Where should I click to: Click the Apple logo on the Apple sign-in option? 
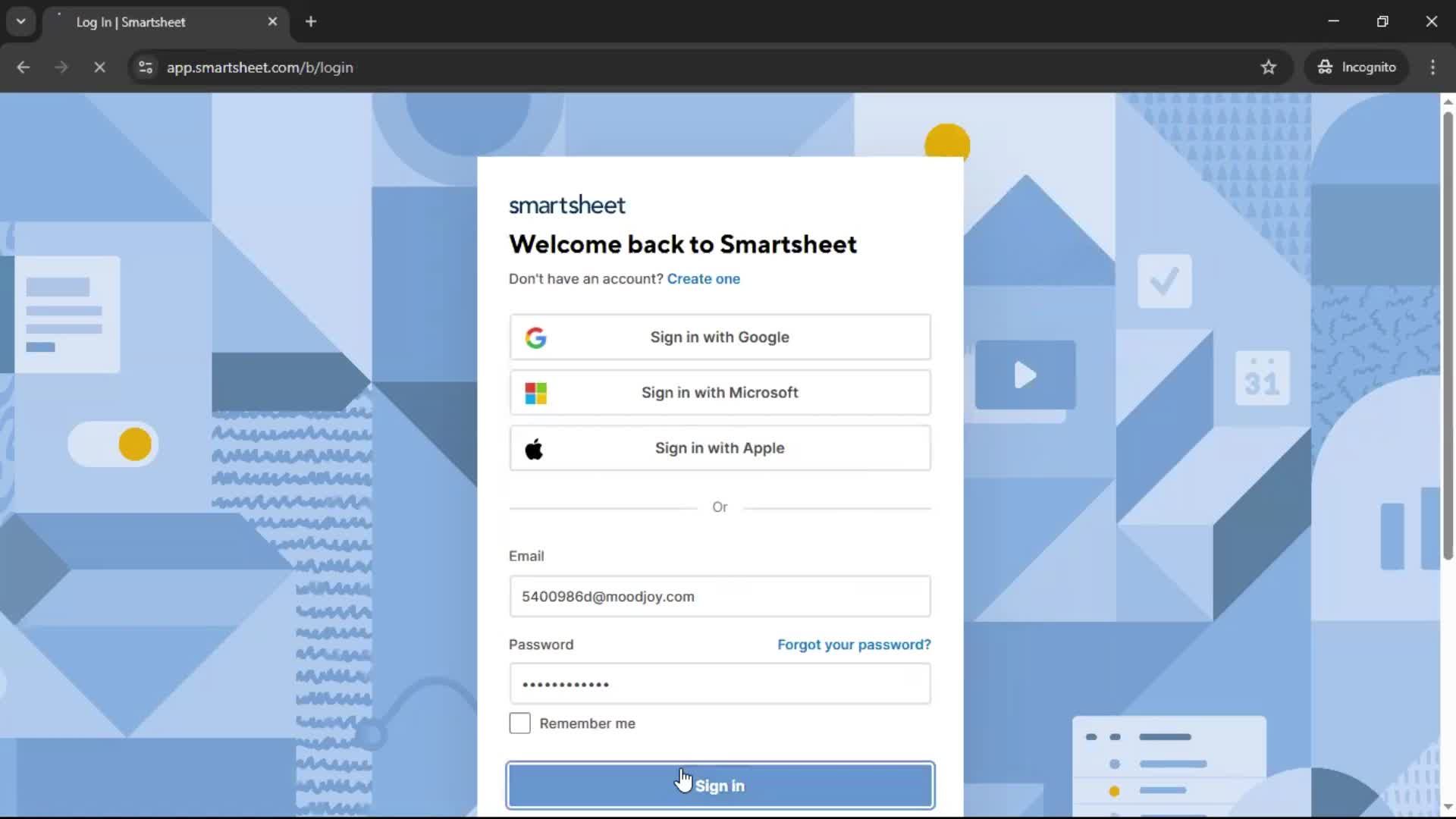[x=535, y=448]
